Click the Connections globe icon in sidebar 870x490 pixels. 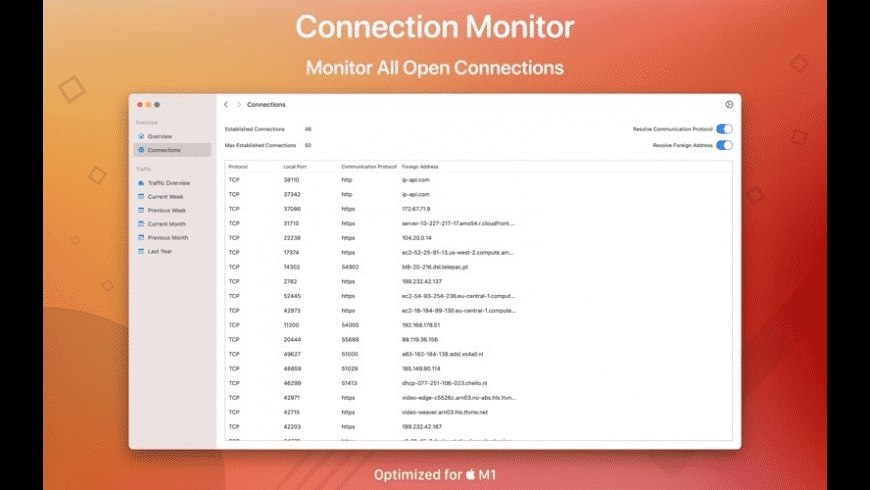141,150
